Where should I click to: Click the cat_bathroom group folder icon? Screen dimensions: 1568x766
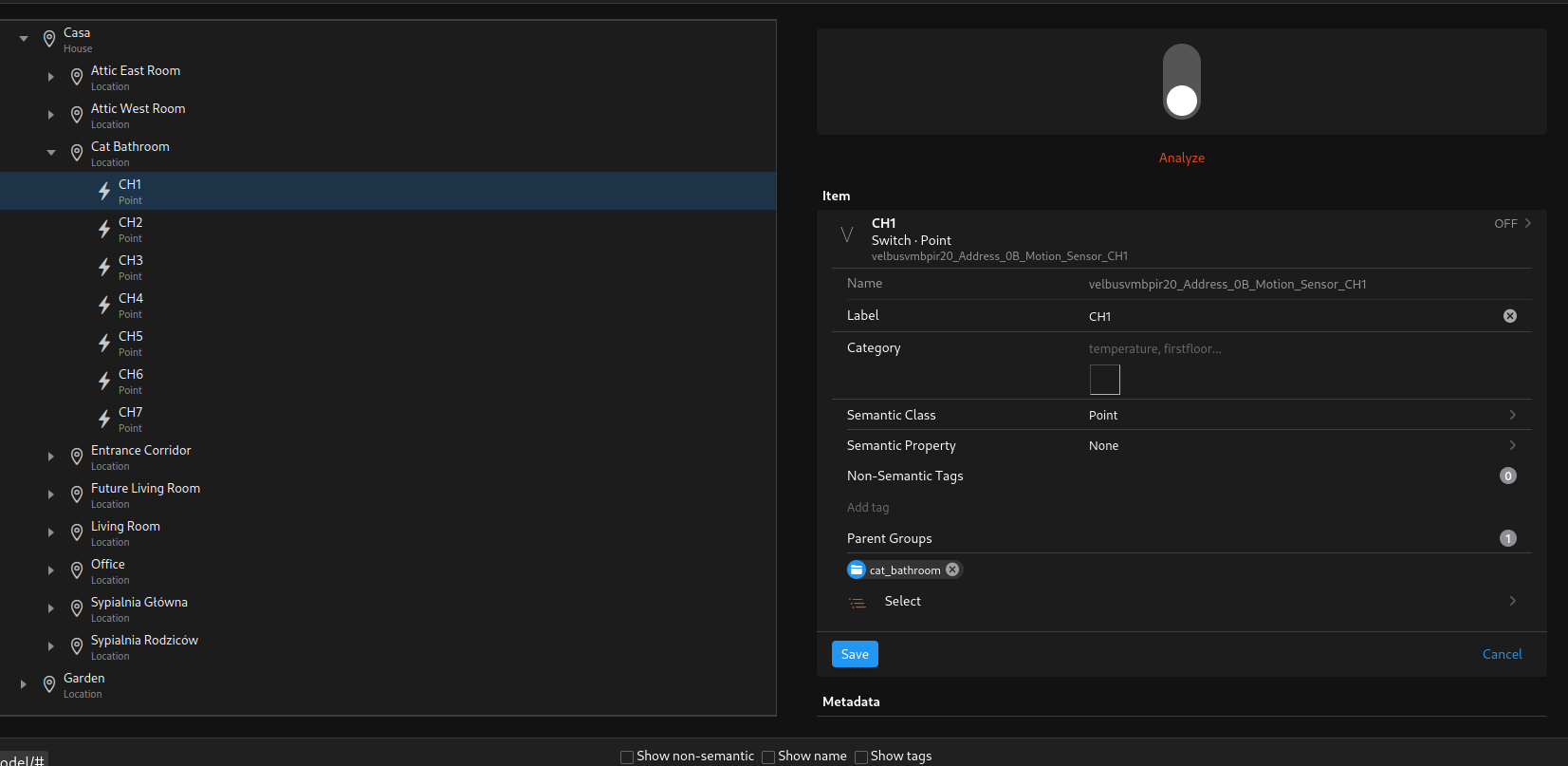857,570
